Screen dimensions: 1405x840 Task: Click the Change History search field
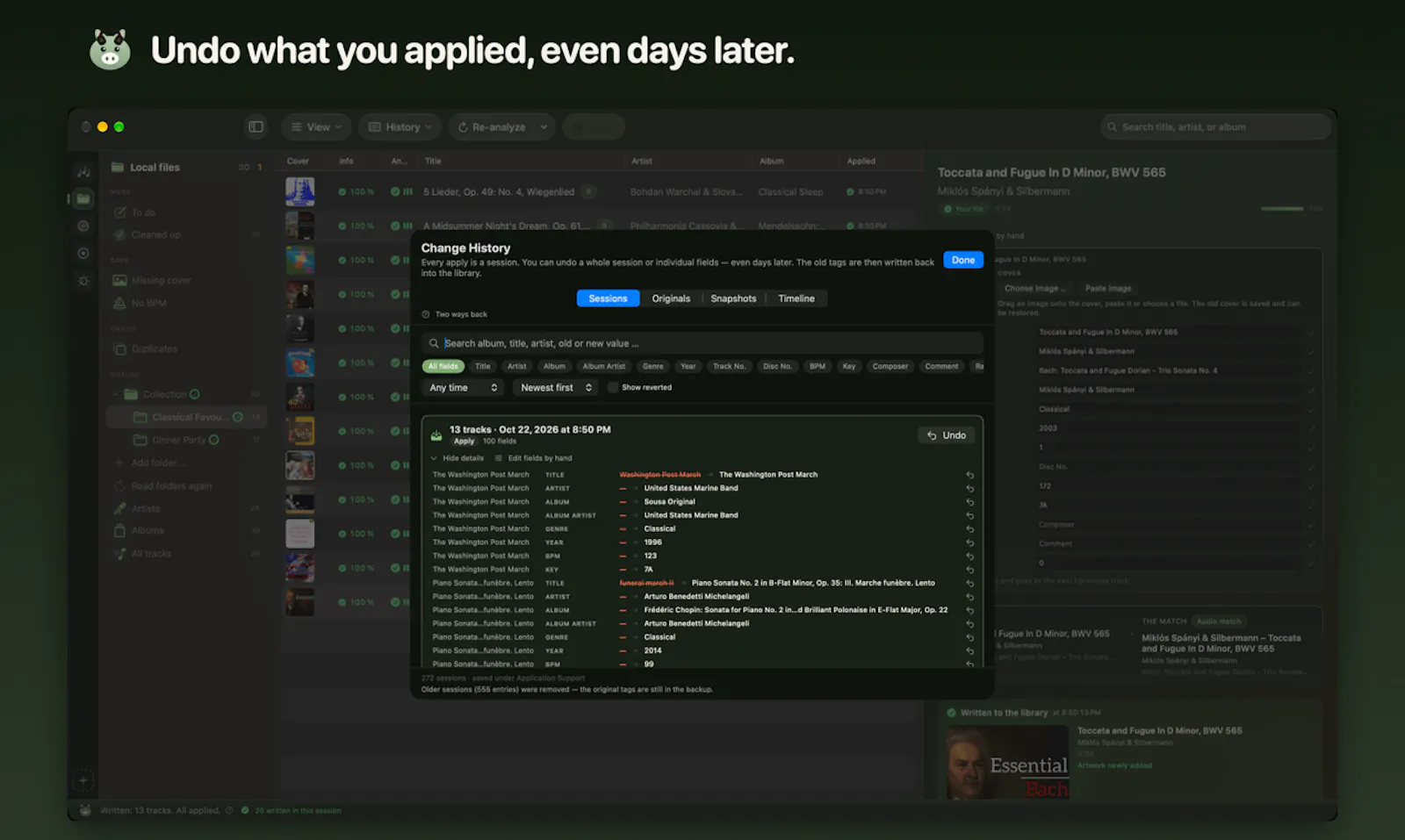coord(702,343)
